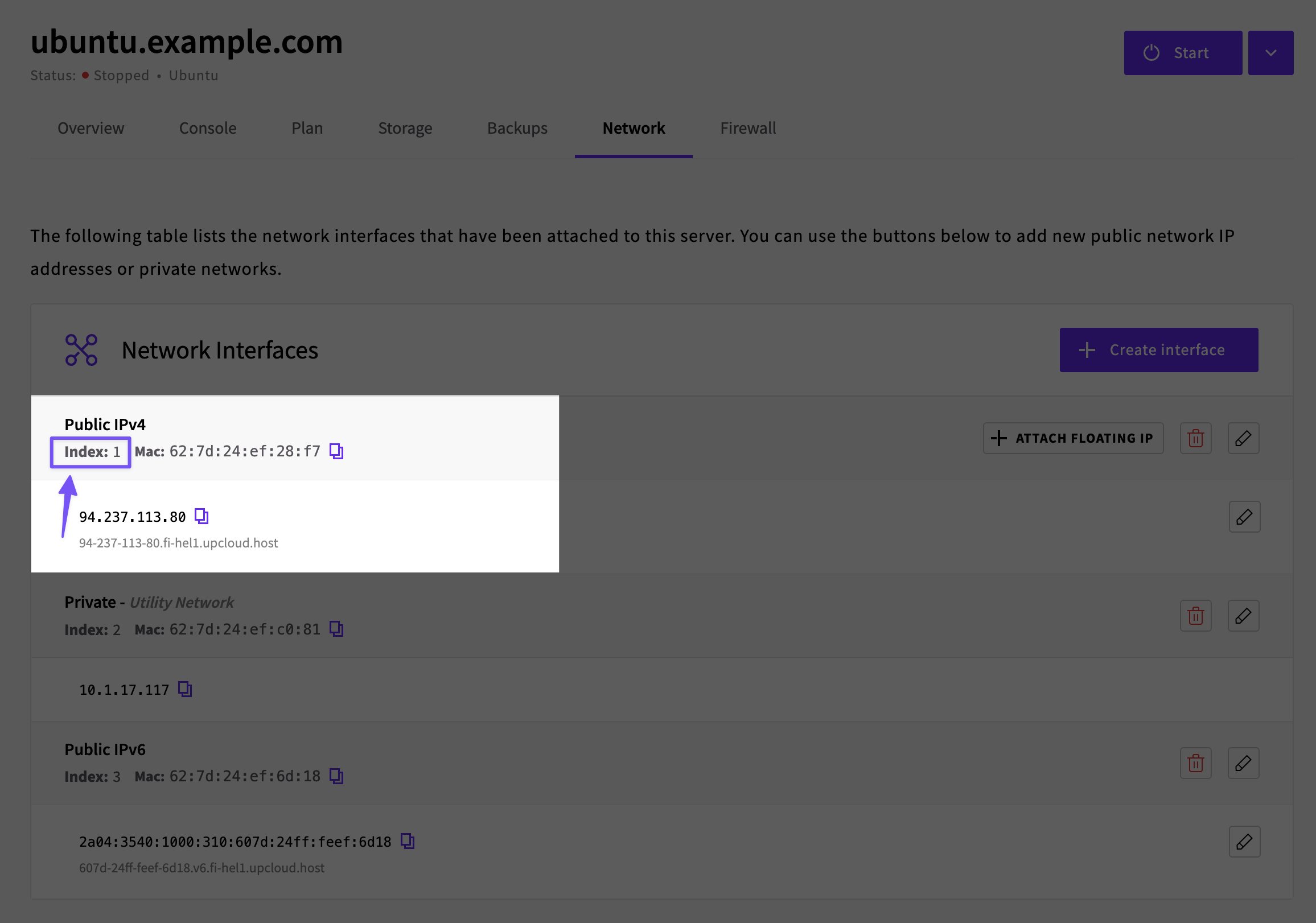Expand the dropdown next to Start
Image resolution: width=1316 pixels, height=923 pixels.
[x=1270, y=53]
